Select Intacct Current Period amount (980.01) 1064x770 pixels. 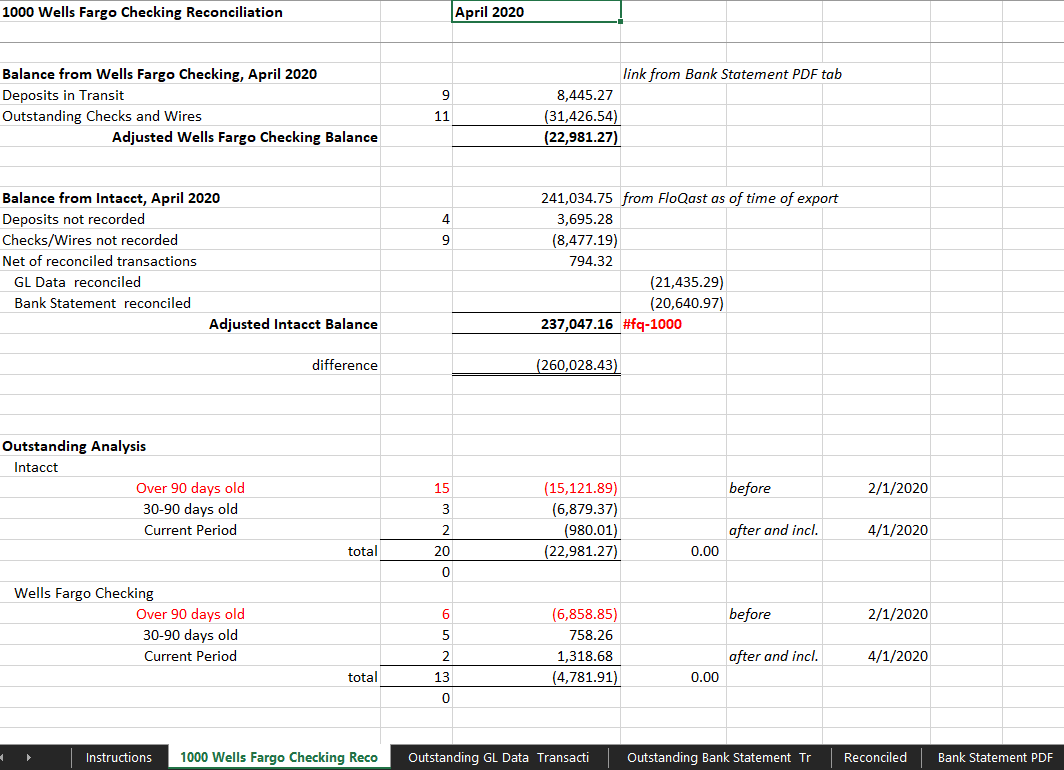click(x=590, y=530)
